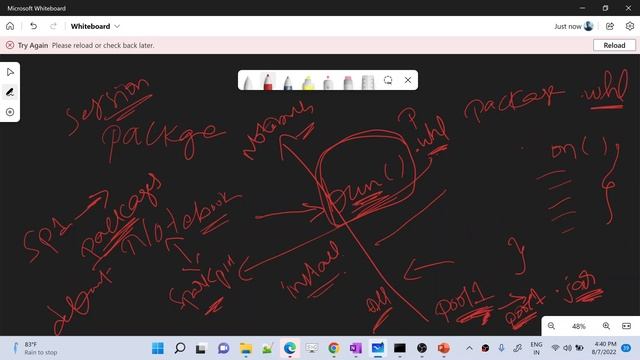Fit the board to screen
The image size is (640, 360).
tap(627, 326)
